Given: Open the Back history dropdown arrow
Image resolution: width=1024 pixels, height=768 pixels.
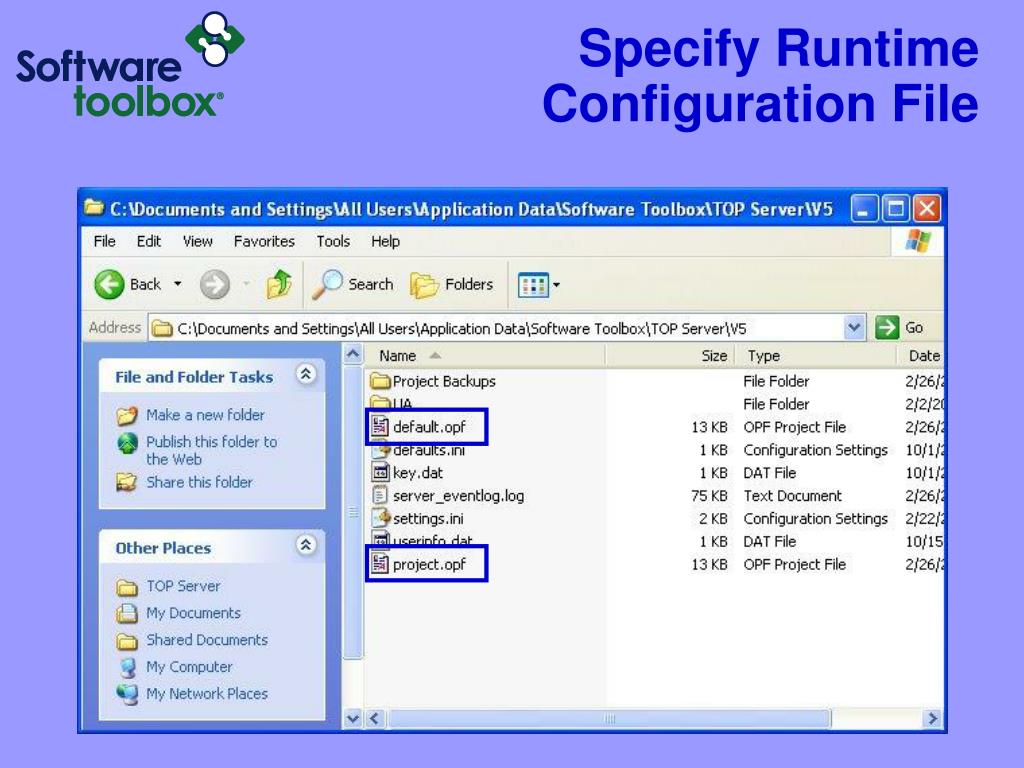Looking at the screenshot, I should pos(178,284).
